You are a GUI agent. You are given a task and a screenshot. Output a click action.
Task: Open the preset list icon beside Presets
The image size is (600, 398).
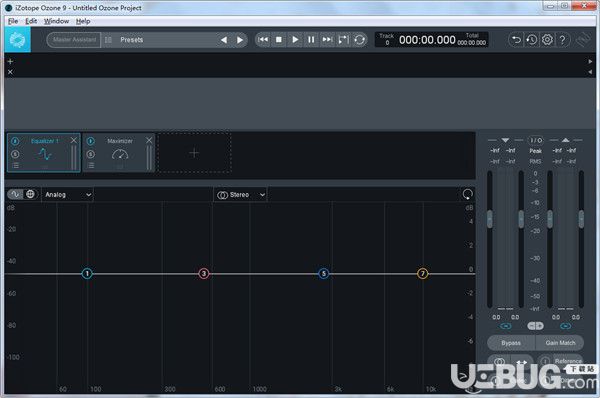point(108,40)
